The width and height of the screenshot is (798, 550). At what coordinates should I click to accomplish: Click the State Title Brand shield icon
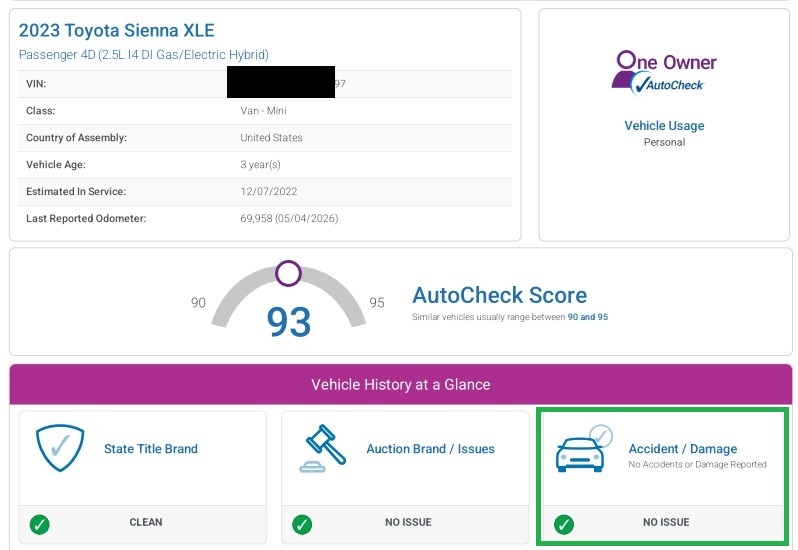pyautogui.click(x=60, y=448)
